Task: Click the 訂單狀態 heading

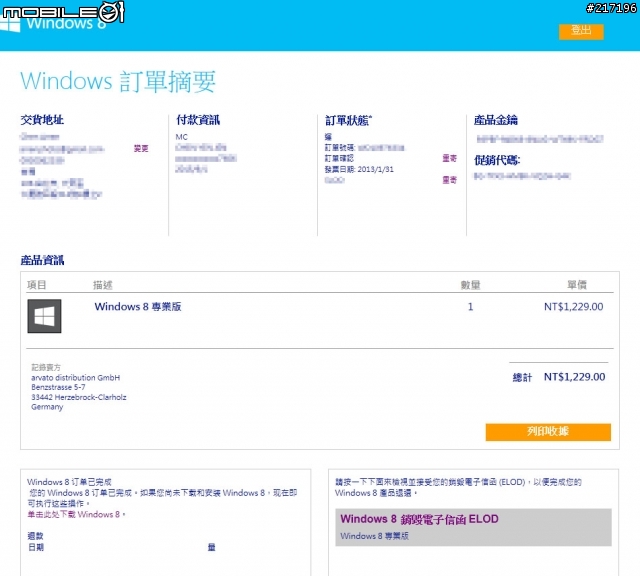Action: (x=348, y=120)
